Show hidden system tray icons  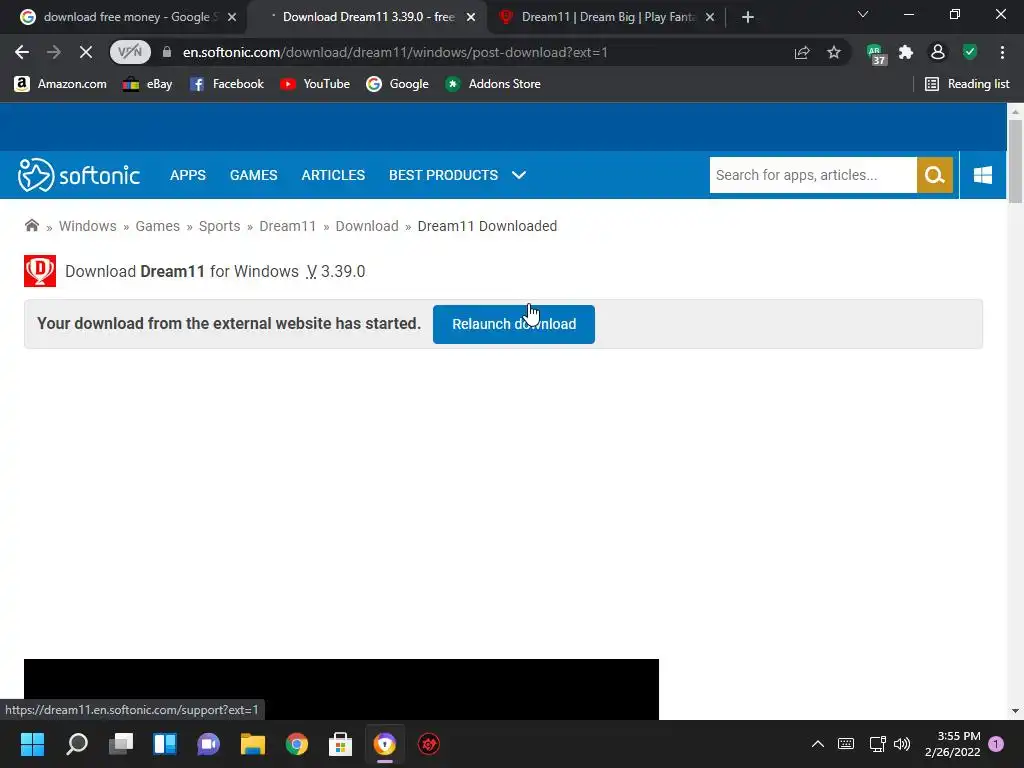tap(818, 744)
